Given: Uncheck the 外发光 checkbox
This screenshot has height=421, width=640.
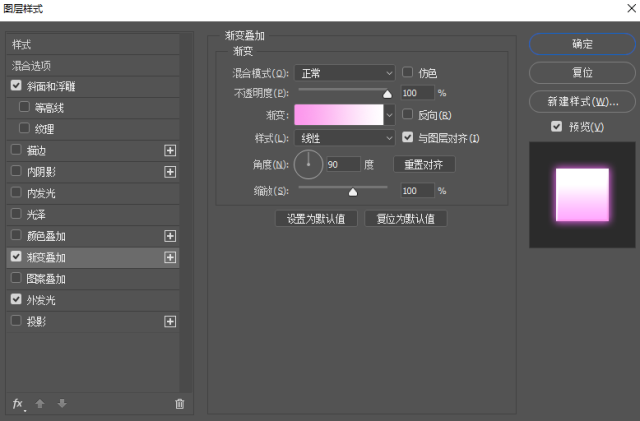Looking at the screenshot, I should point(16,299).
